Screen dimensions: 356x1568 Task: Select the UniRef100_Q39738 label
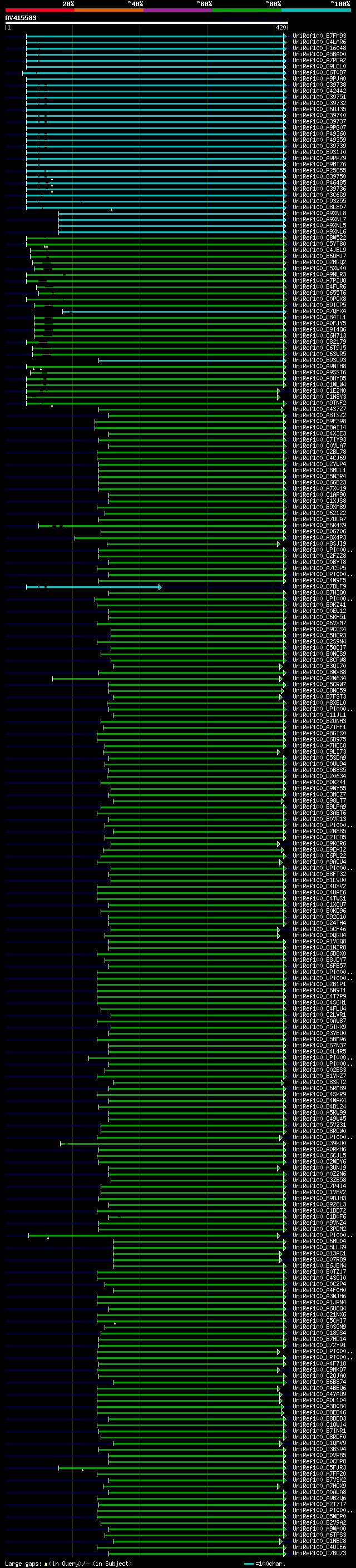[319, 85]
